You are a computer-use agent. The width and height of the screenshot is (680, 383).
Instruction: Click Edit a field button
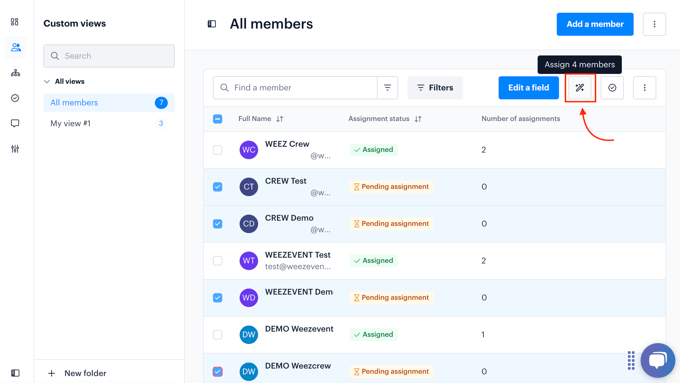528,88
